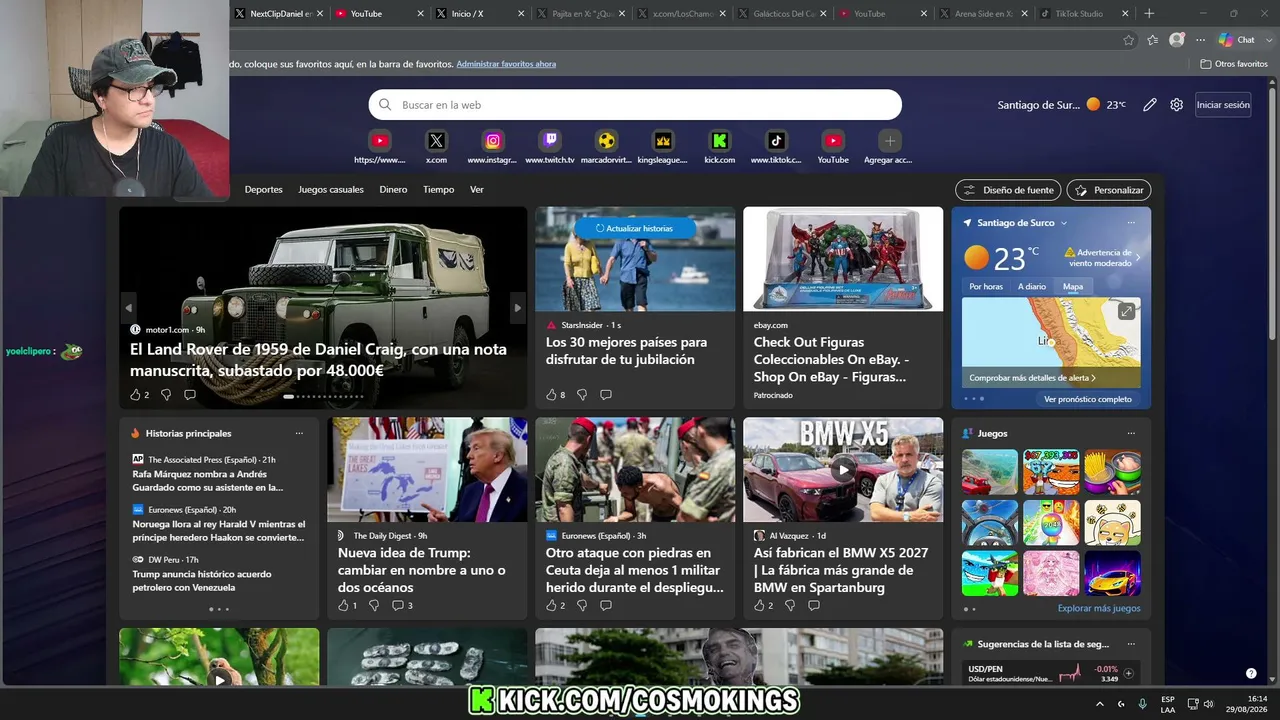Open the Diseño de fuente layout menu
Screen dimensions: 1280x720
pyautogui.click(x=1008, y=190)
